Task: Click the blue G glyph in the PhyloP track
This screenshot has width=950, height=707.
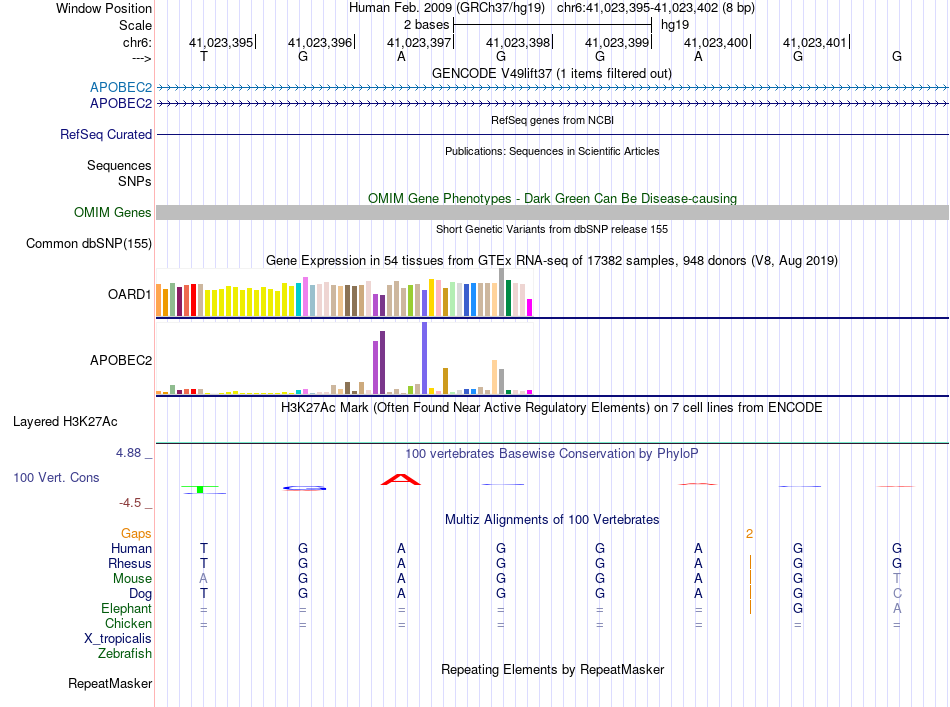Action: click(305, 488)
